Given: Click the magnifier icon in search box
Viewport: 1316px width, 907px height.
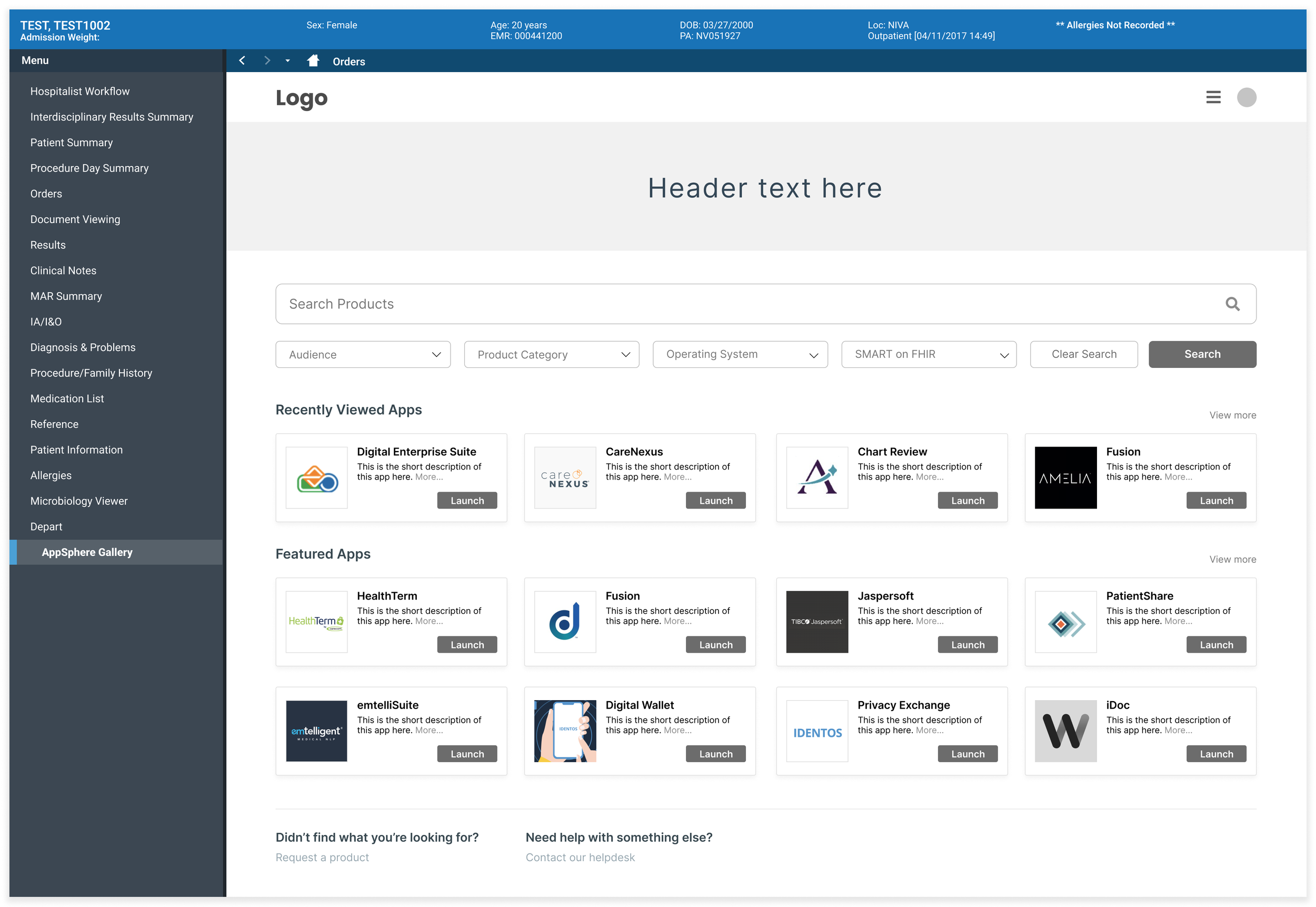Looking at the screenshot, I should click(x=1232, y=304).
